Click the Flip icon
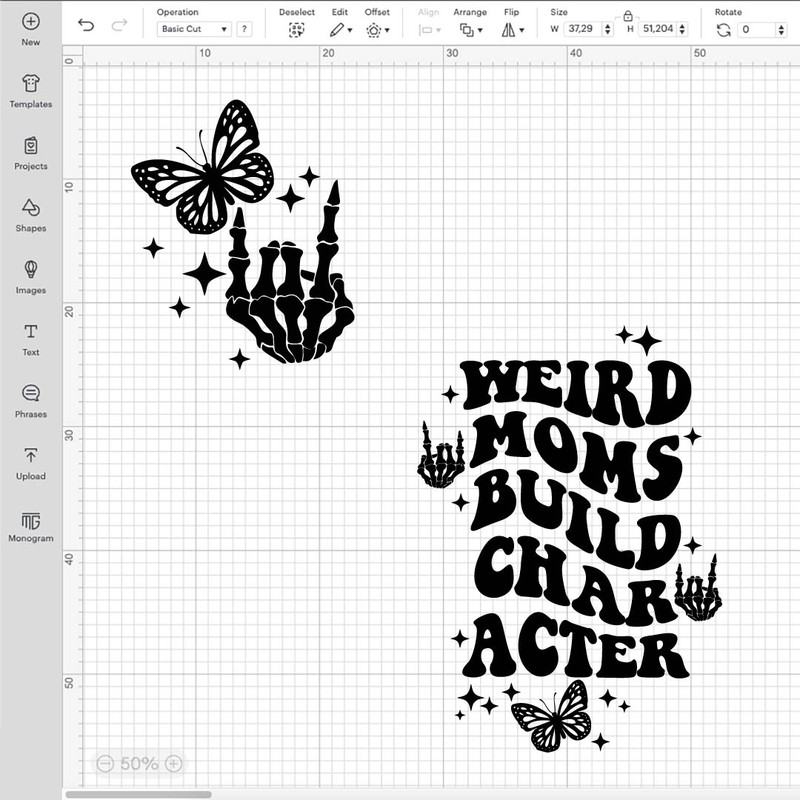 [x=512, y=28]
